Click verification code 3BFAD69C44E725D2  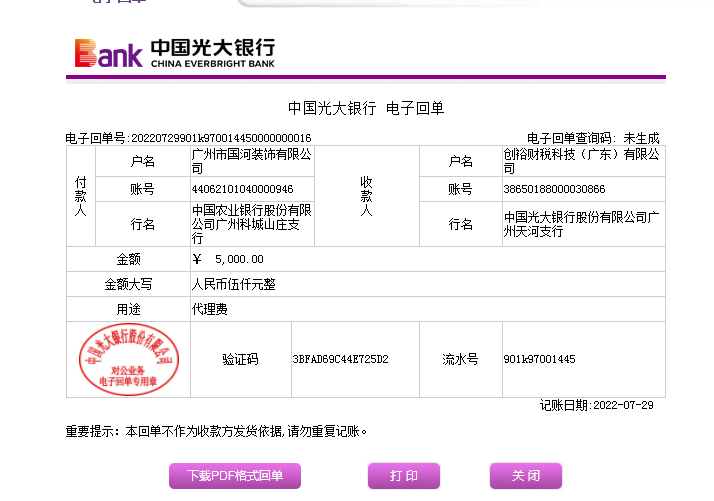[341, 359]
